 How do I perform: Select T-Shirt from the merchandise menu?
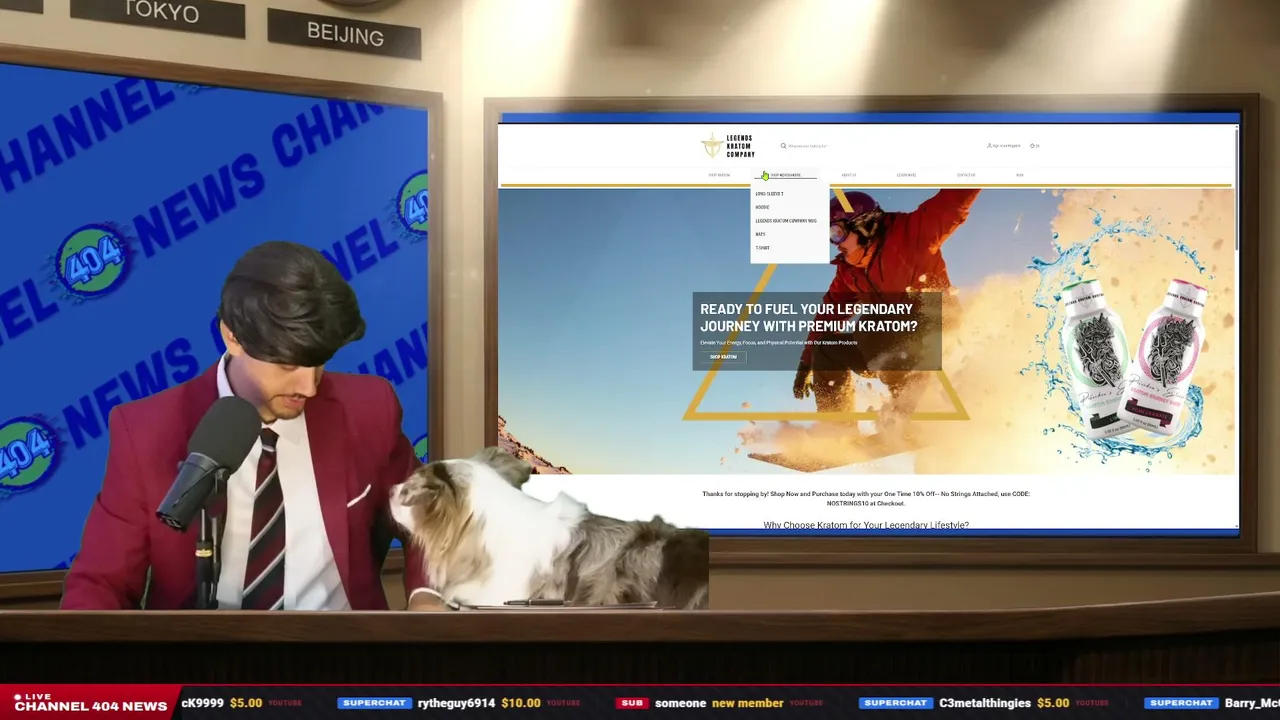(762, 248)
